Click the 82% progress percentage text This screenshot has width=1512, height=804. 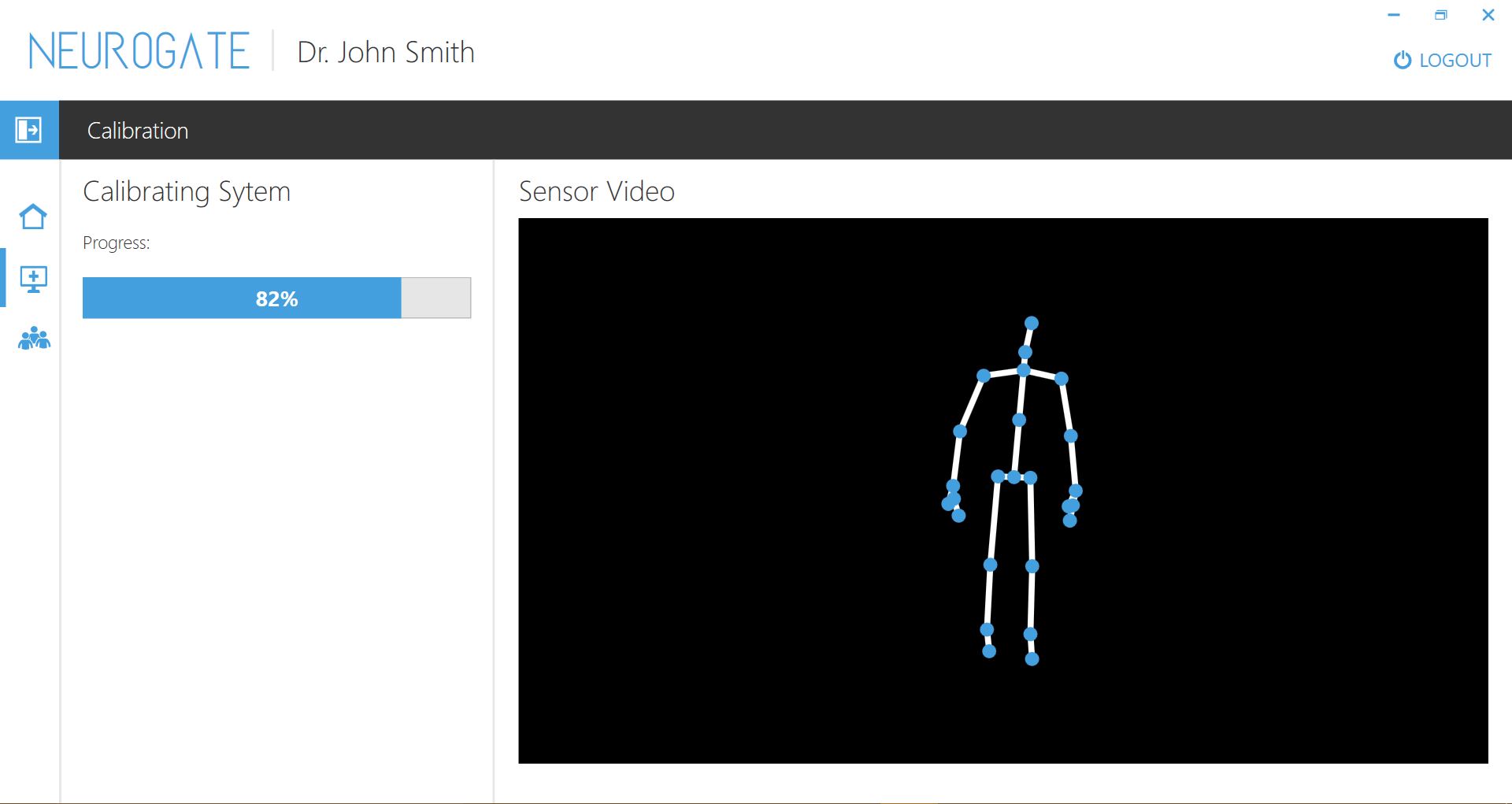coord(276,299)
